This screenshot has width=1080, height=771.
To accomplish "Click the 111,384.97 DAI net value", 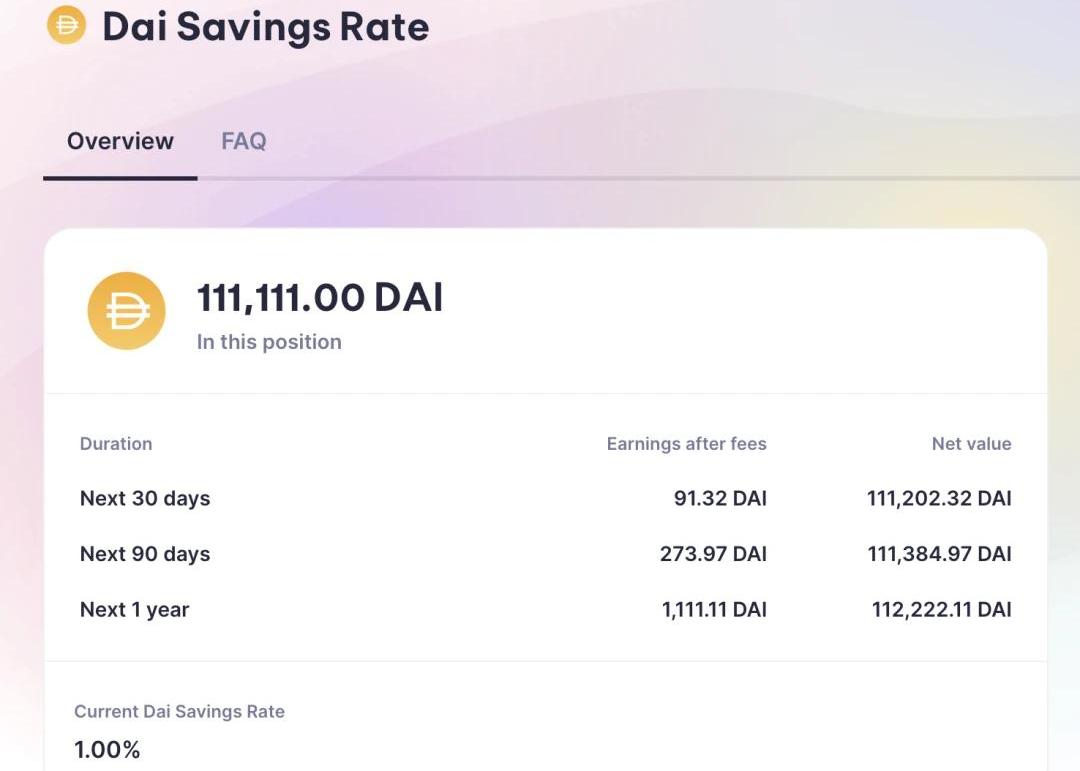I will pos(939,554).
